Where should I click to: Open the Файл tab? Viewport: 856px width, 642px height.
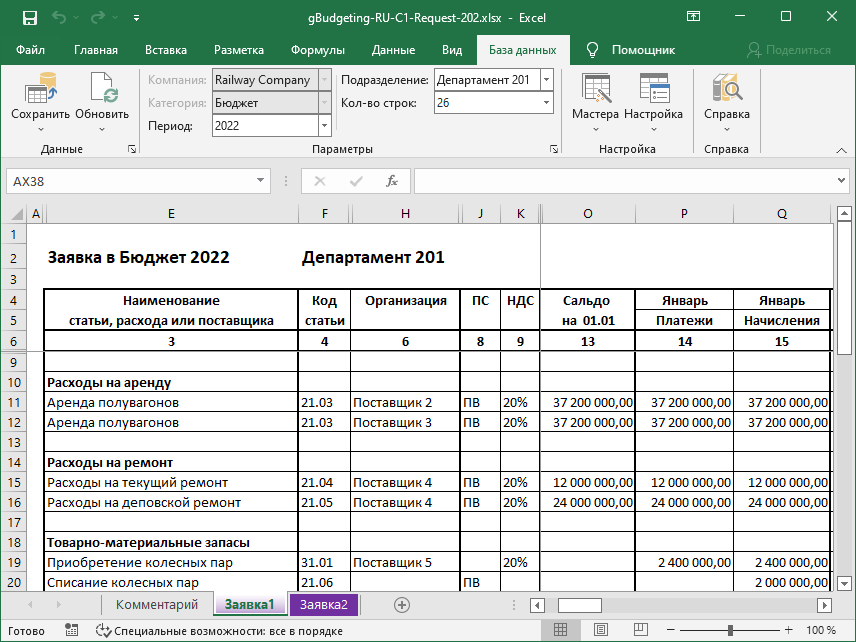click(x=31, y=50)
